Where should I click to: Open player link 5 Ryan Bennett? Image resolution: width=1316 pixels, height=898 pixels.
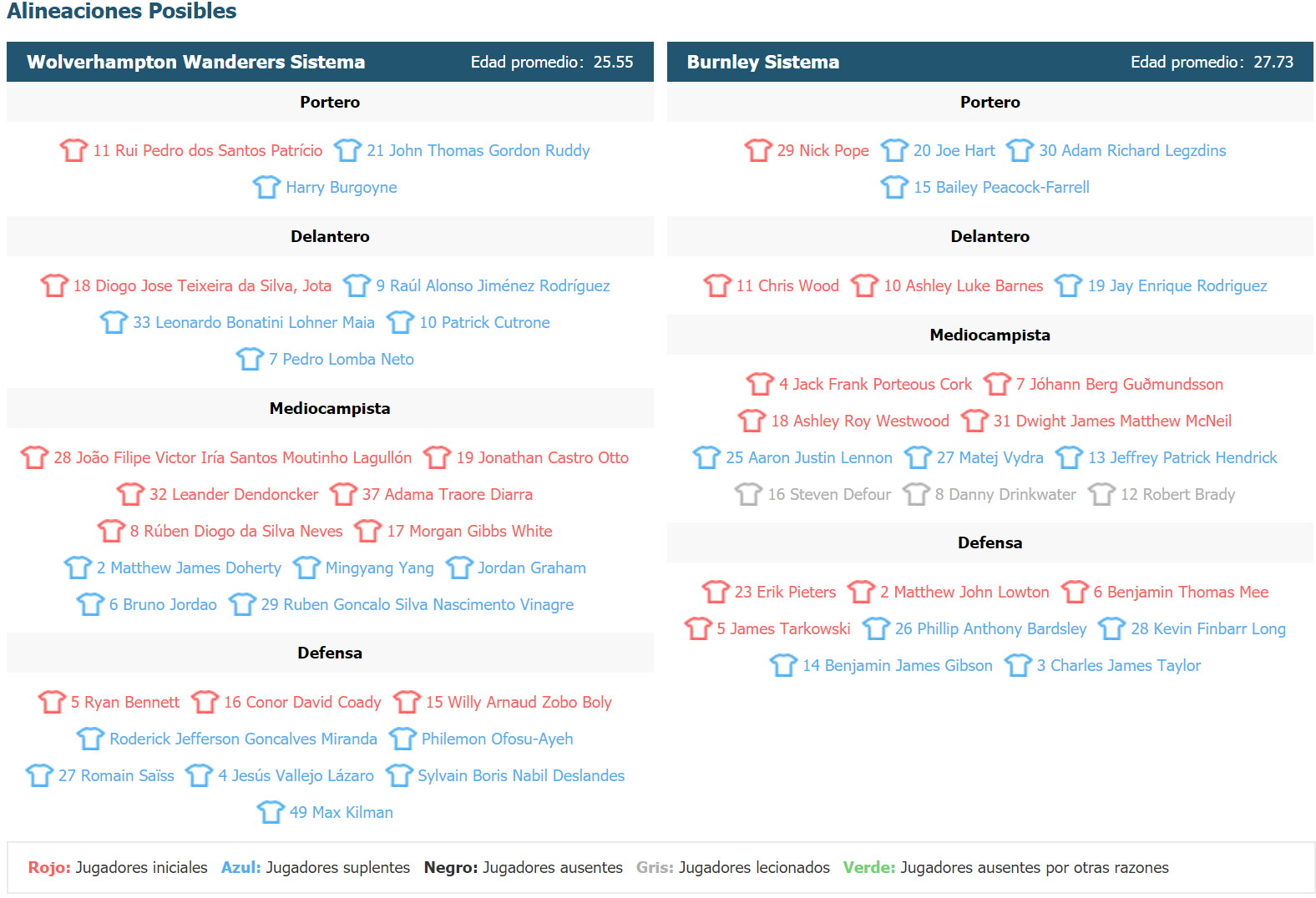point(125,702)
